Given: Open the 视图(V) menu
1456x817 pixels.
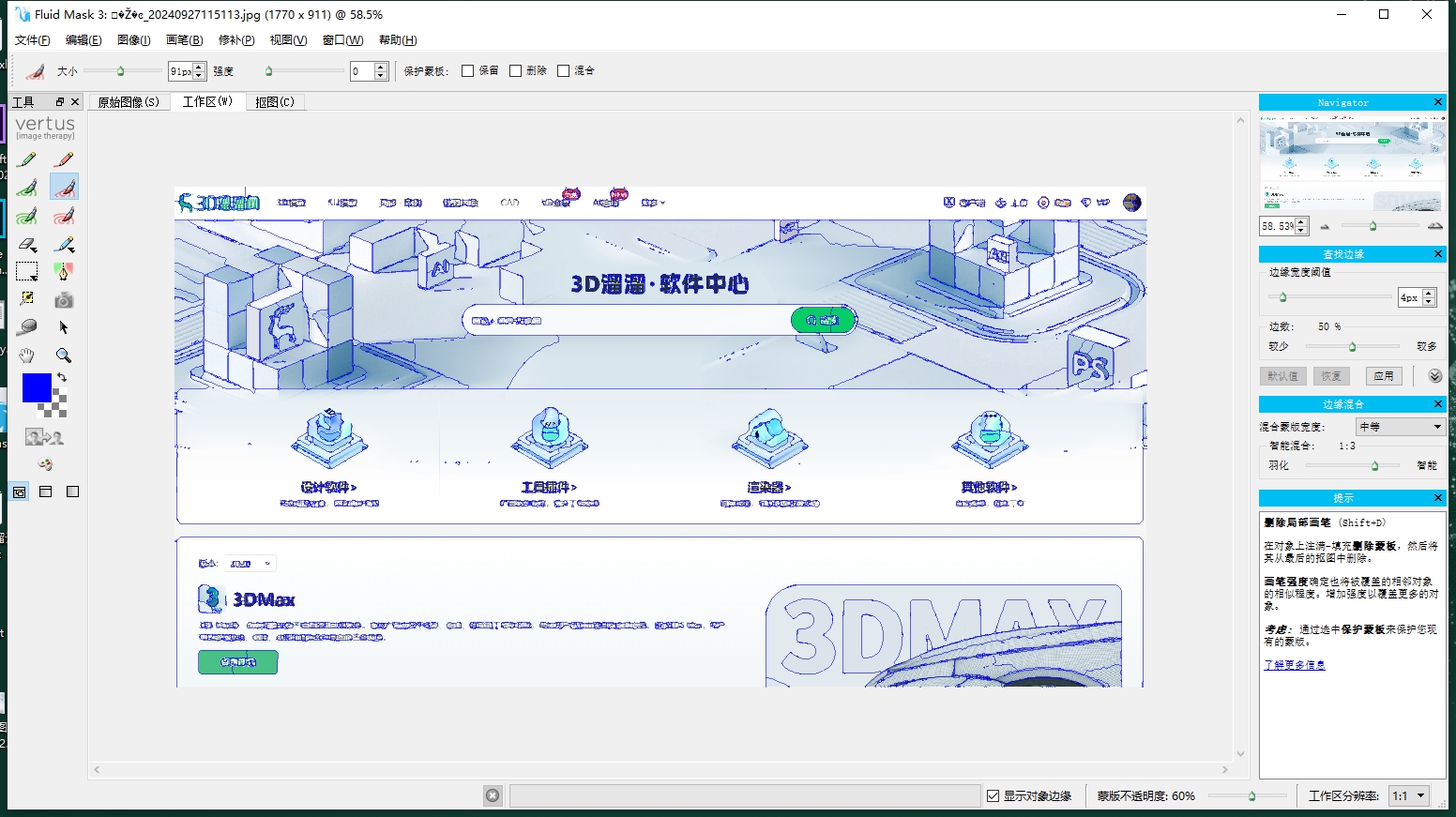Looking at the screenshot, I should click(288, 40).
